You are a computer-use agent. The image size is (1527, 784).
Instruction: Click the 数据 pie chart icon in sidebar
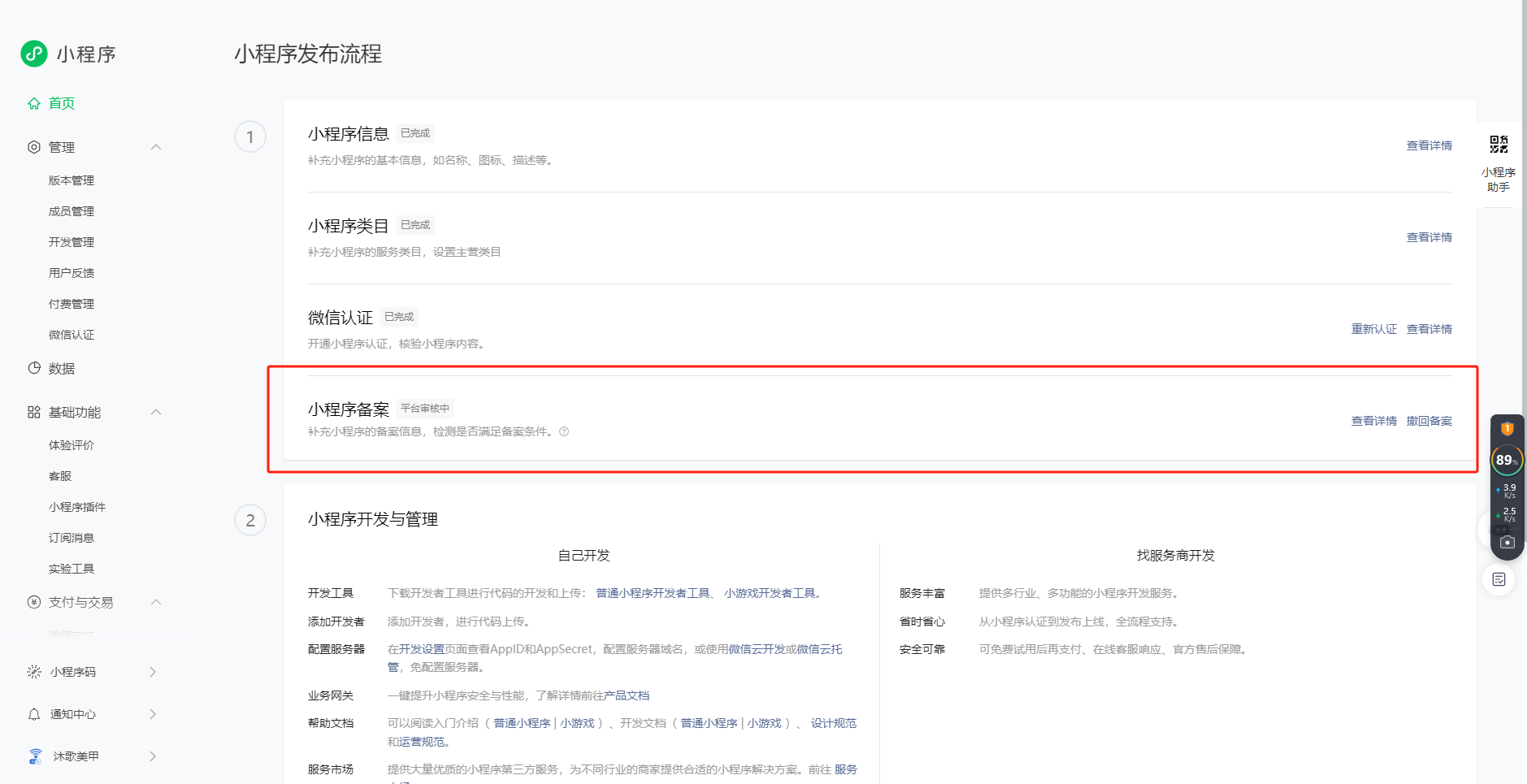(x=34, y=368)
